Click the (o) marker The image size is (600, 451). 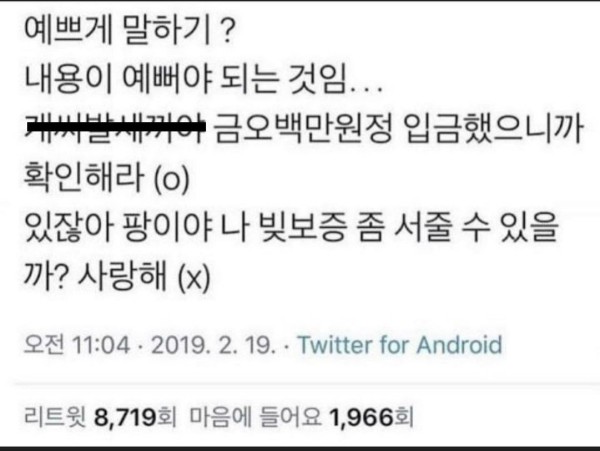click(x=171, y=179)
